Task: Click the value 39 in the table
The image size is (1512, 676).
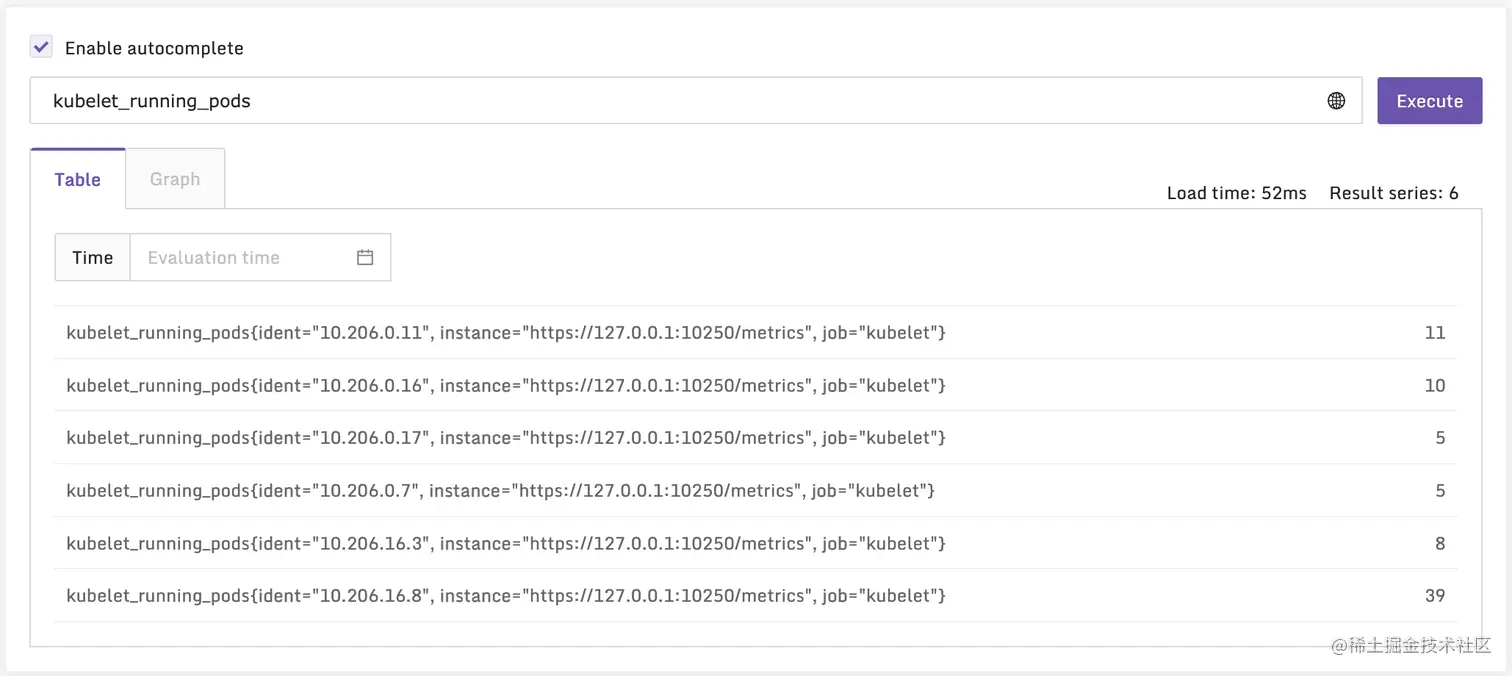Action: pos(1434,595)
